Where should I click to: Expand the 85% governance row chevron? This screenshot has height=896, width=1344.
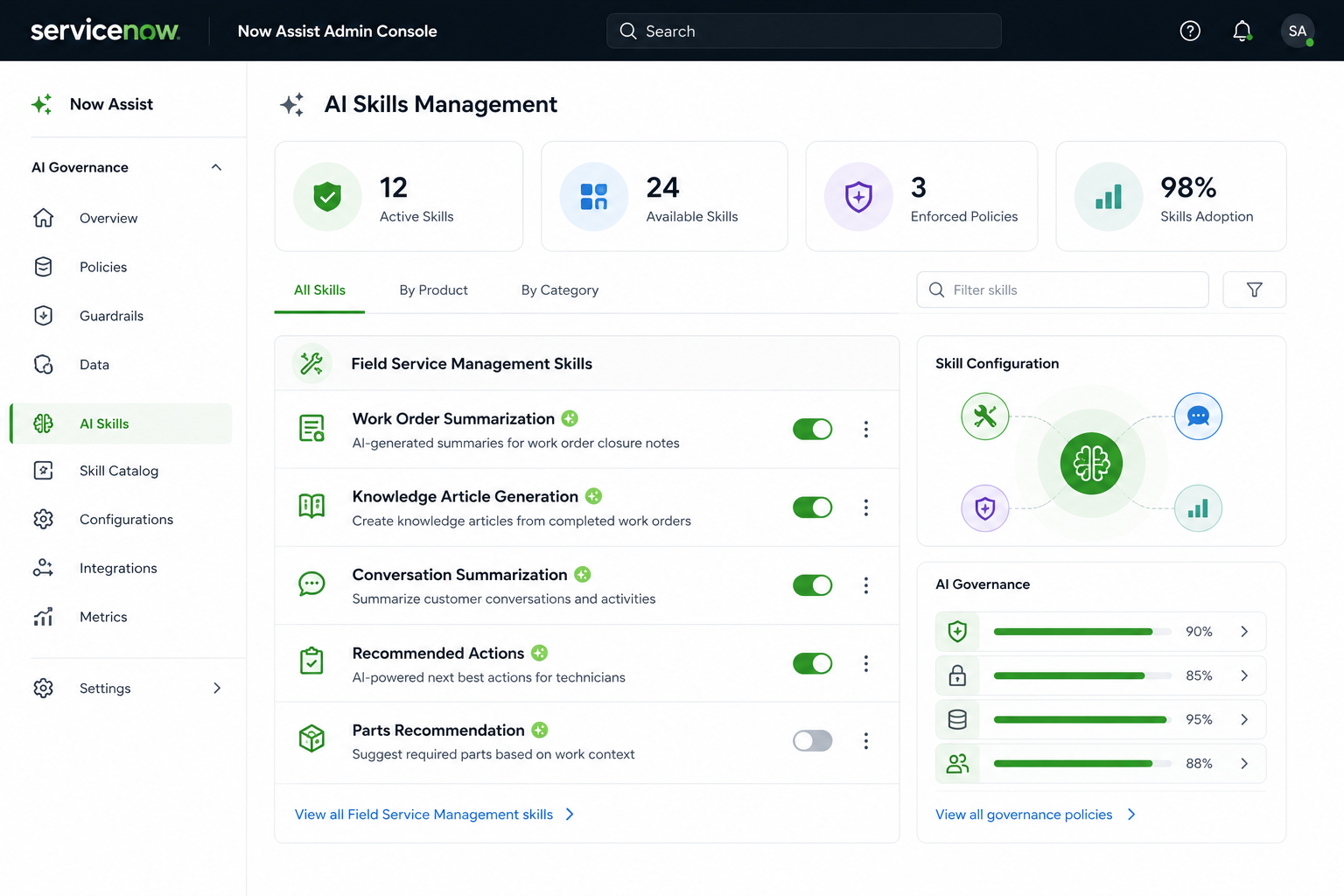(1244, 675)
